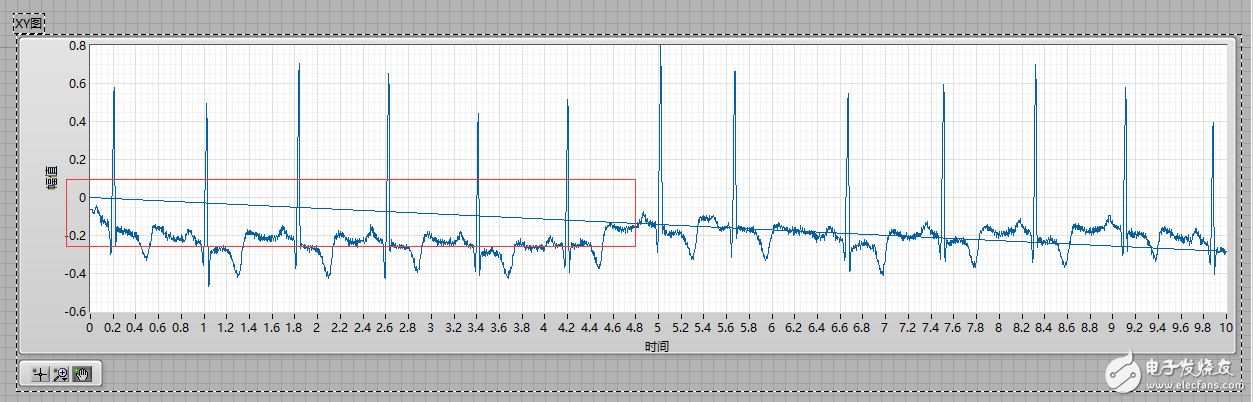Image resolution: width=1253 pixels, height=402 pixels.
Task: Click the 2.6 x-axis tick label
Action: [385, 327]
